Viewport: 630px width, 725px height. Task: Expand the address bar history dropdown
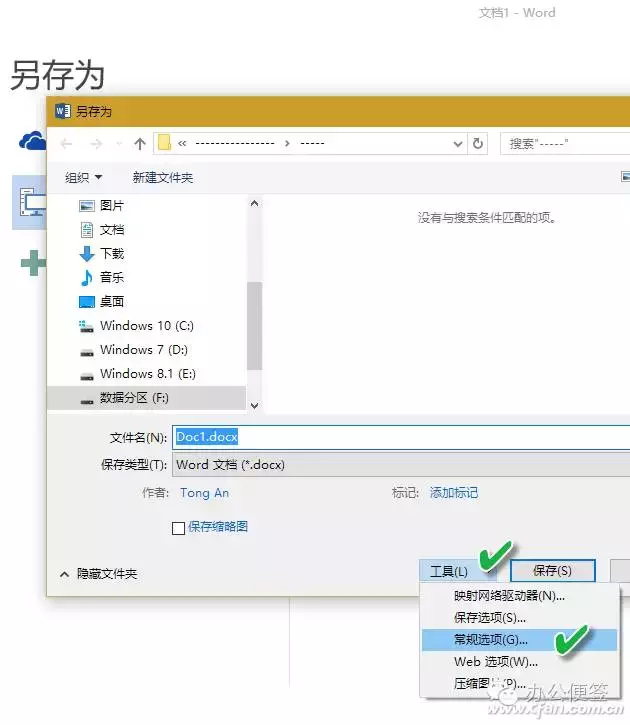458,144
